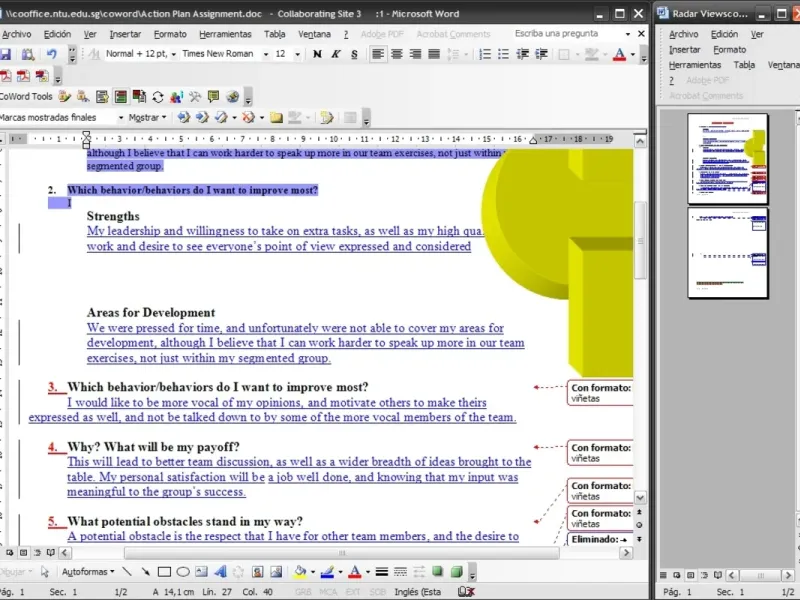The width and height of the screenshot is (800, 600).
Task: Open the Insertar menu in main Word window
Action: (x=125, y=33)
